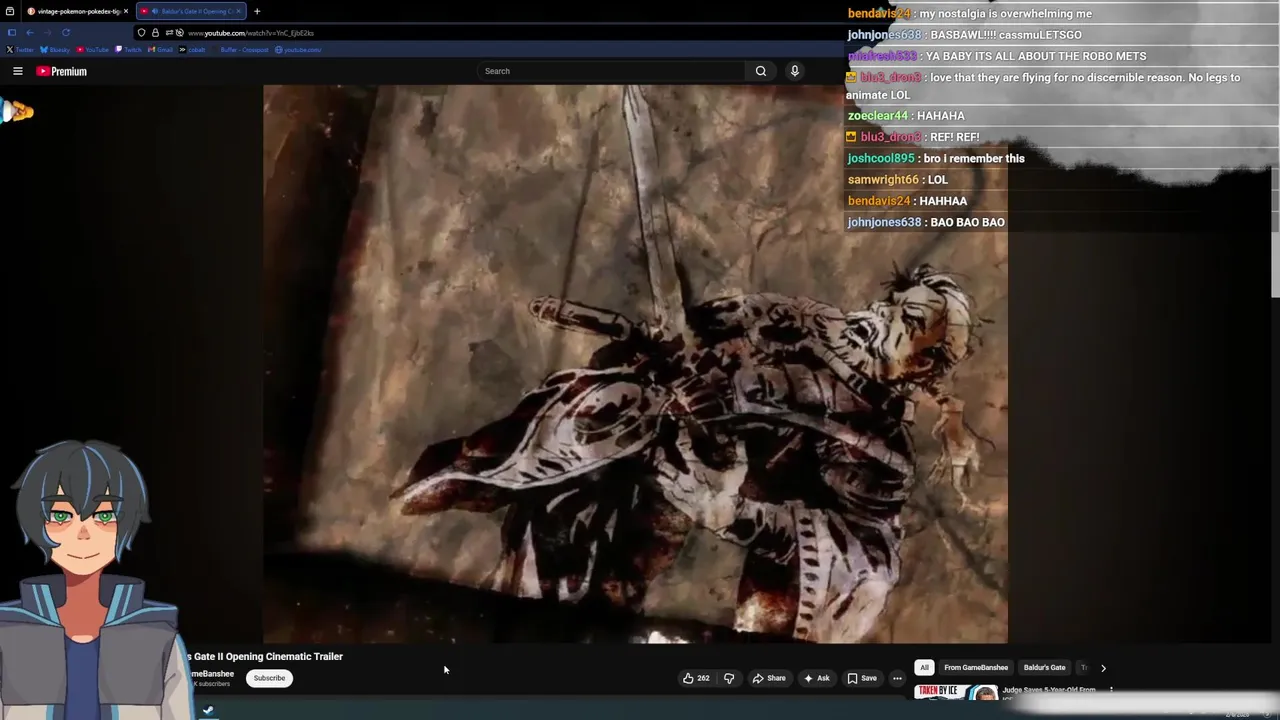The width and height of the screenshot is (1280, 720).
Task: Open Judge Saves 5-Year-Old video thumbnail
Action: click(956, 692)
